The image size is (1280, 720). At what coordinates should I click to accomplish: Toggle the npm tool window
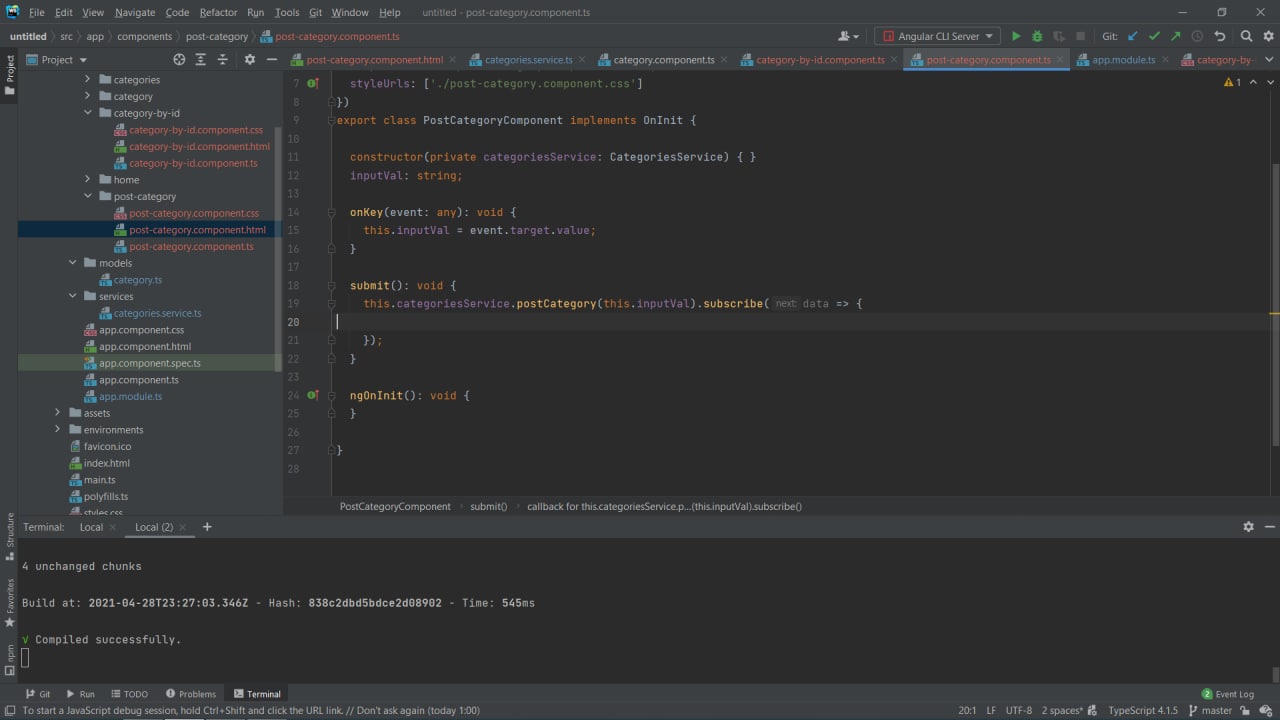pyautogui.click(x=10, y=657)
